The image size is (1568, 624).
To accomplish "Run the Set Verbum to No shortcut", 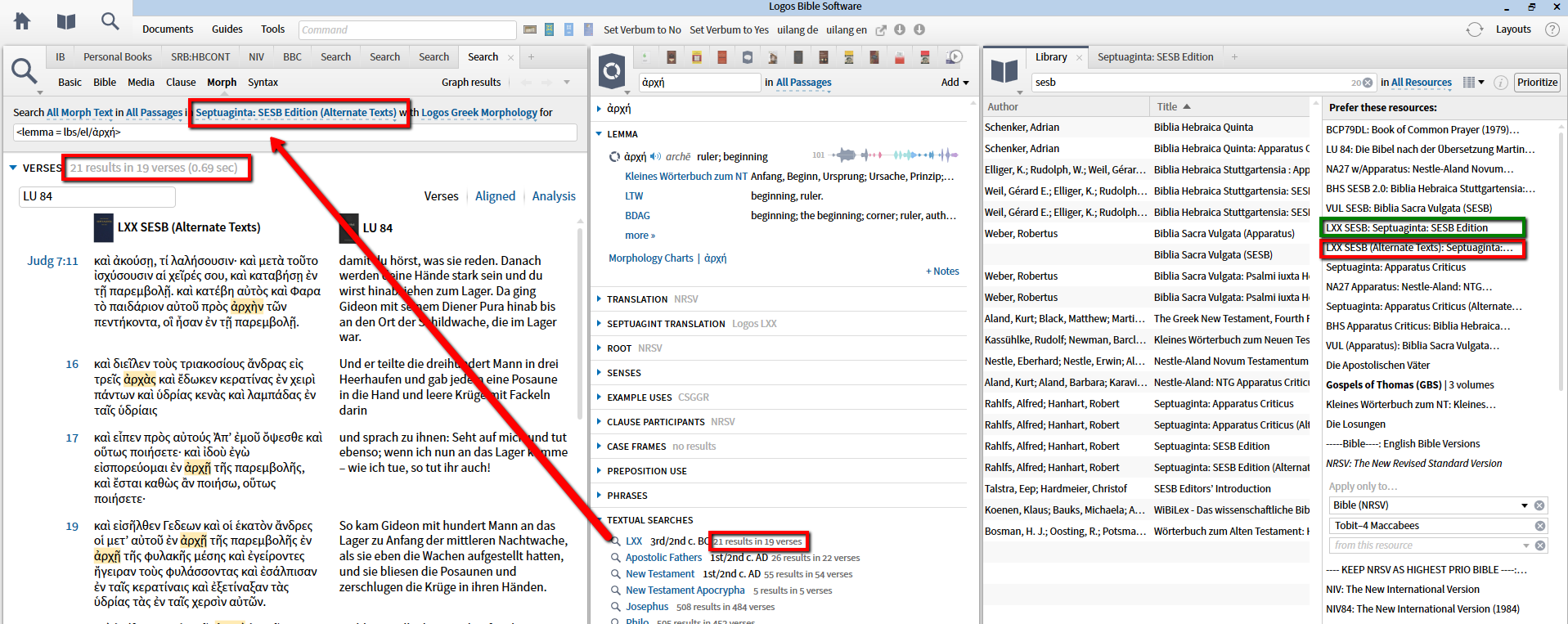I will [x=642, y=30].
